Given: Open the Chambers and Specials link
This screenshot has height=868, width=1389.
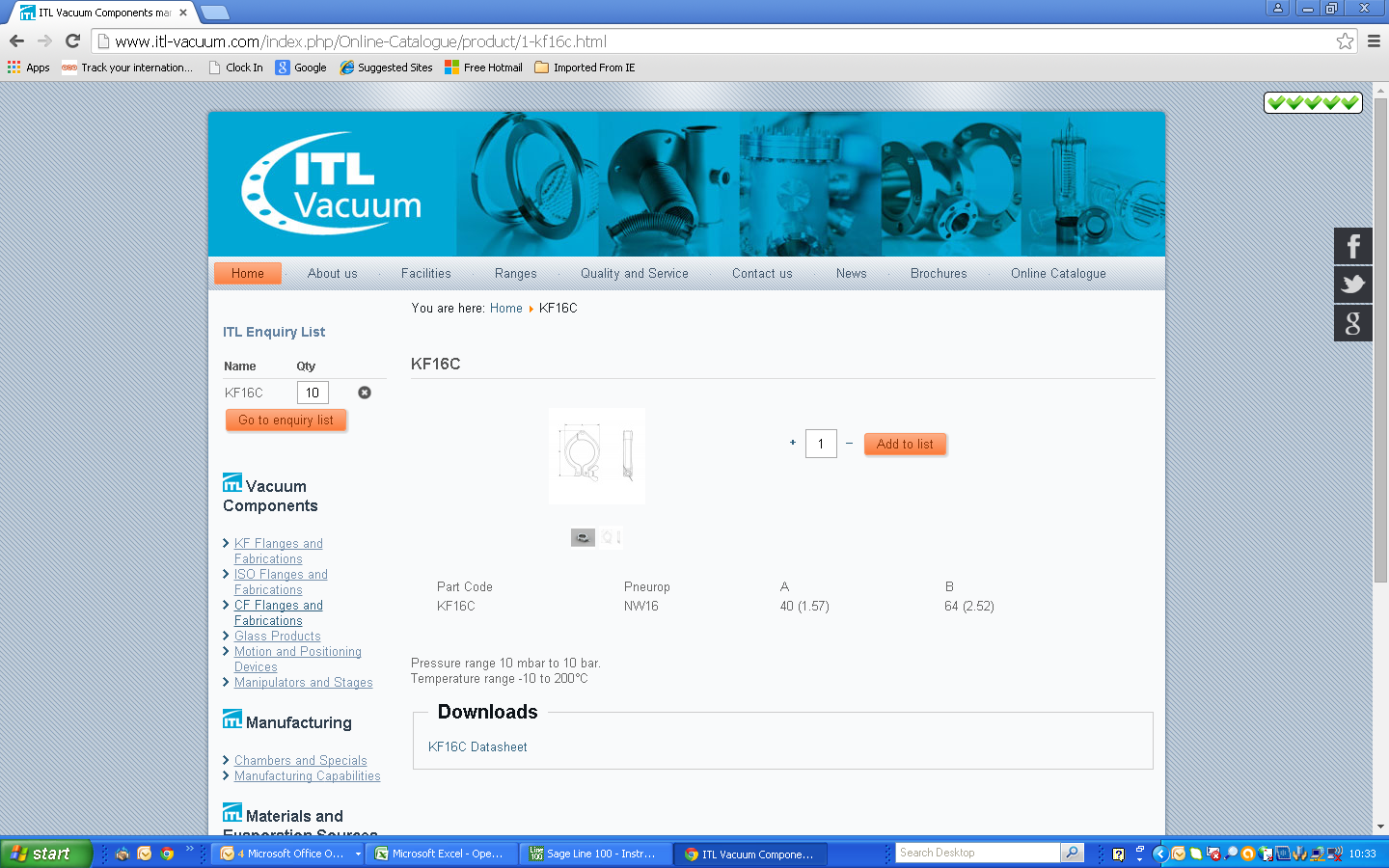Looking at the screenshot, I should 301,760.
